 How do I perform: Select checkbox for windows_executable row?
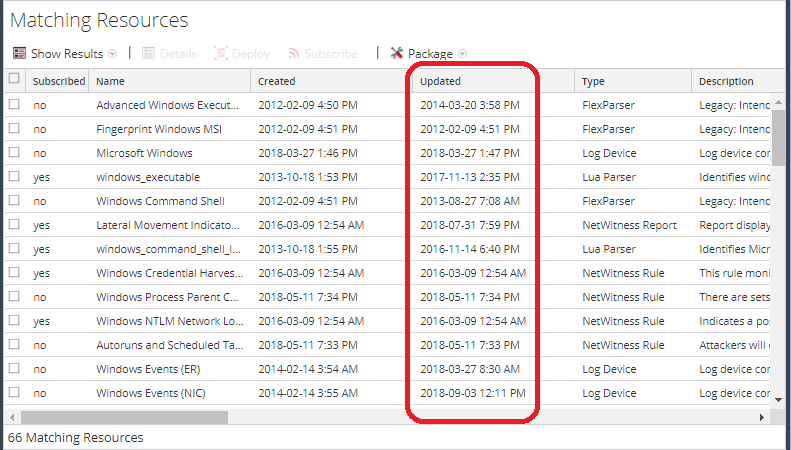[x=14, y=177]
